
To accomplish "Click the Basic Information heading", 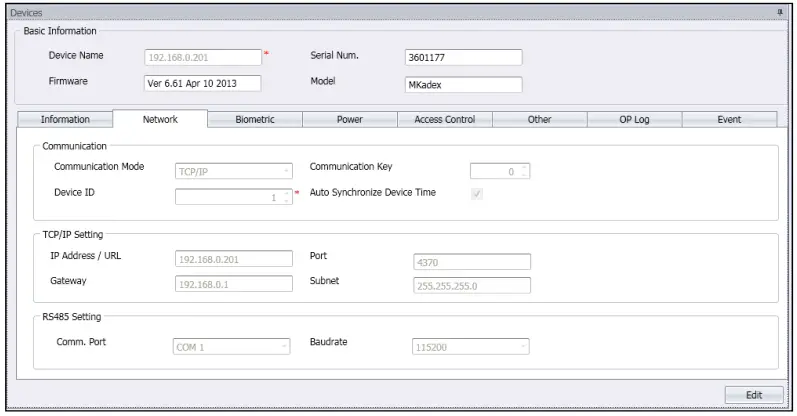I will click(60, 31).
